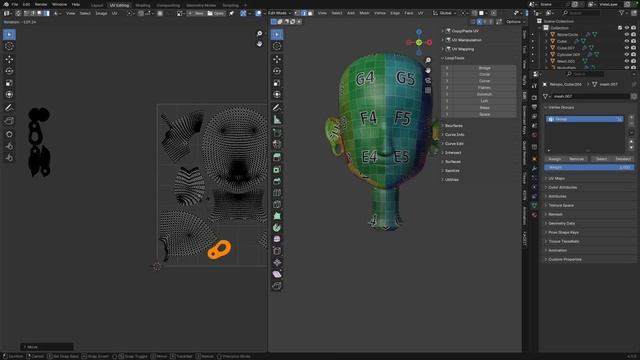This screenshot has height=360, width=640.
Task: Hide the Cube.007 object using its eye icon
Action: point(627,48)
